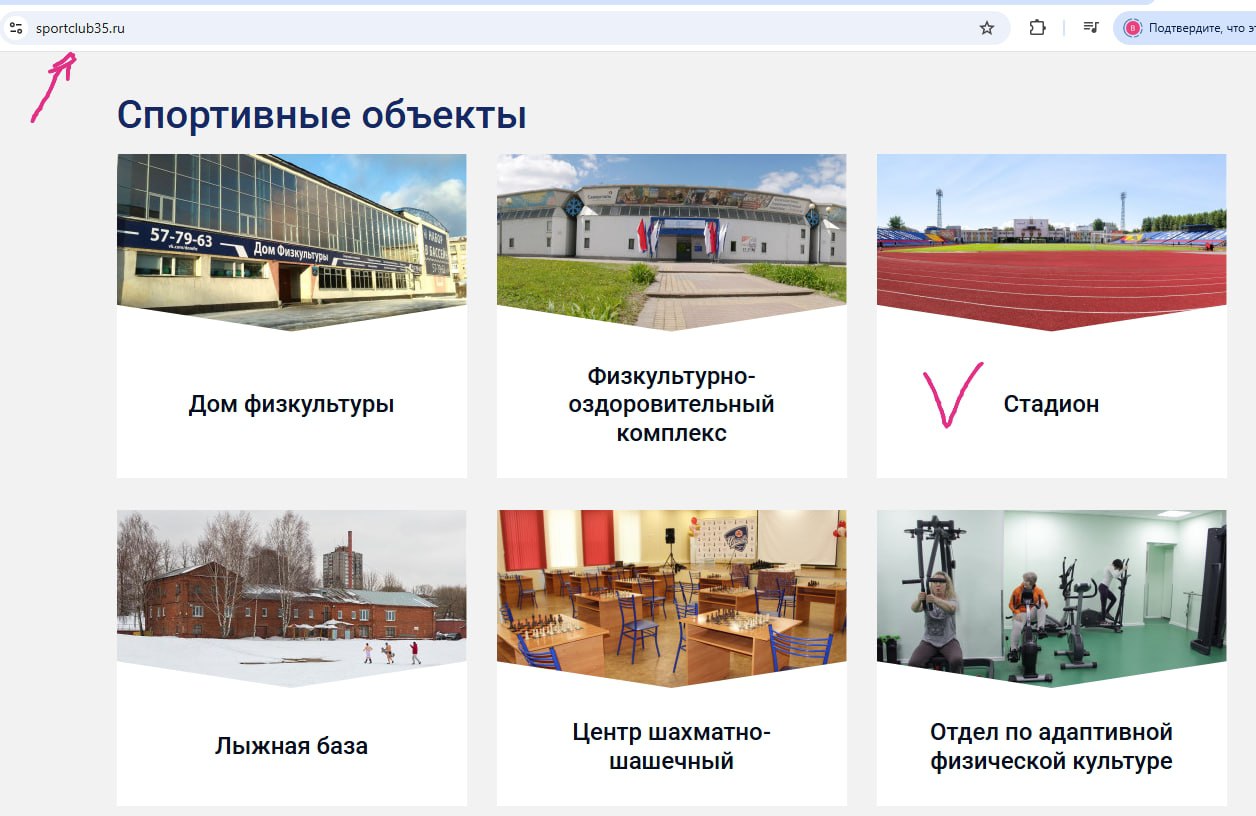Viewport: 1256px width, 816px height.
Task: Click the site information icon in address bar
Action: point(16,28)
